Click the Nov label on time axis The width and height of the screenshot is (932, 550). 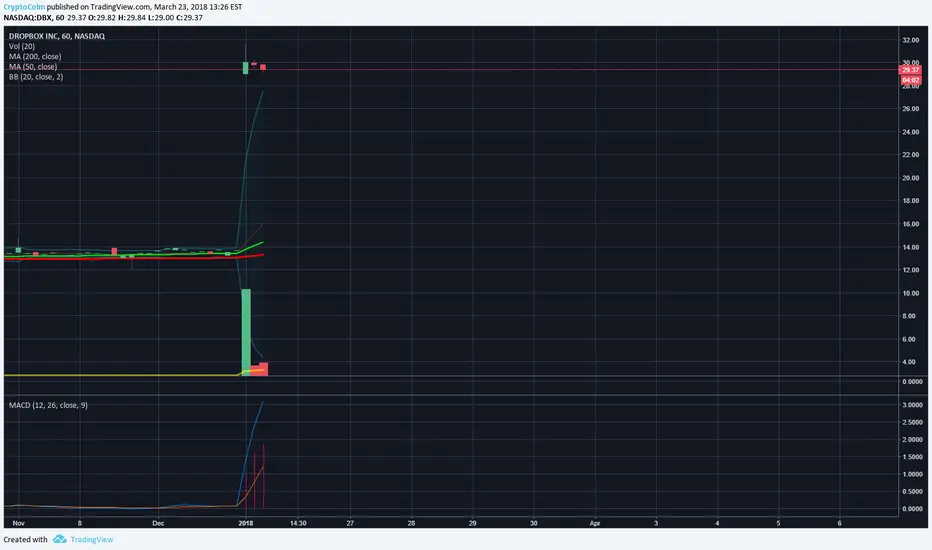pyautogui.click(x=18, y=523)
